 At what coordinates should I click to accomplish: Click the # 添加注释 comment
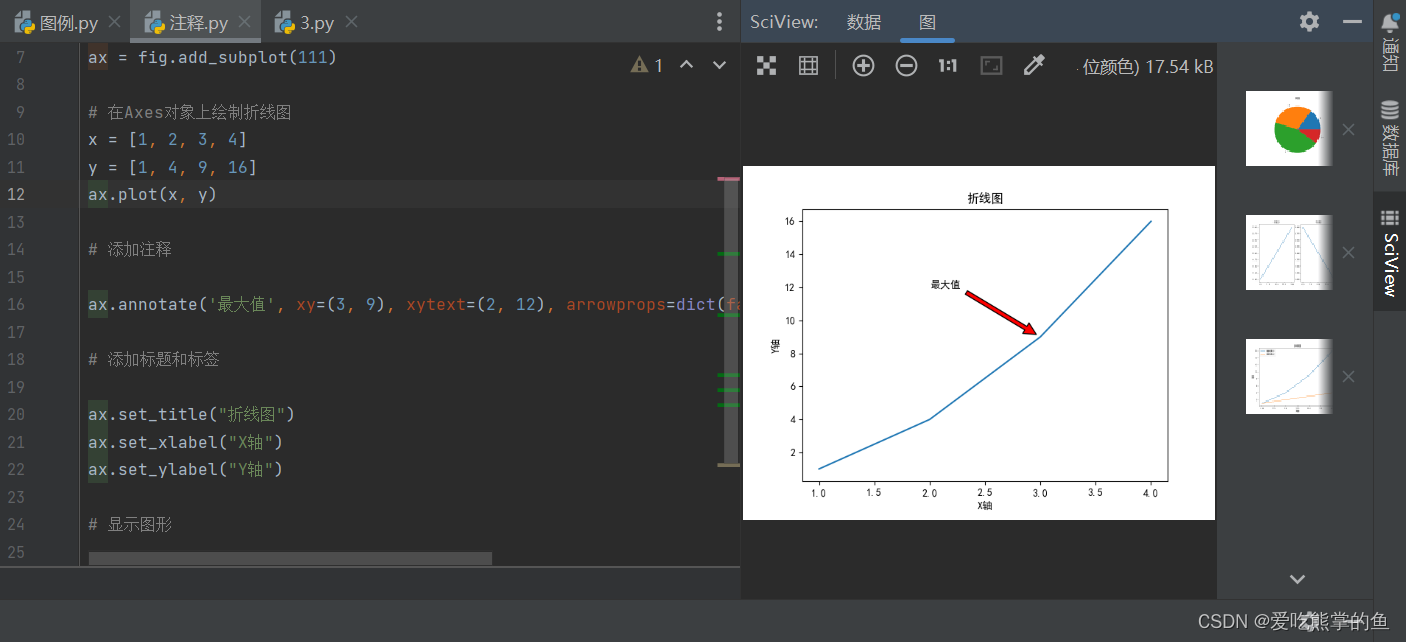130,249
